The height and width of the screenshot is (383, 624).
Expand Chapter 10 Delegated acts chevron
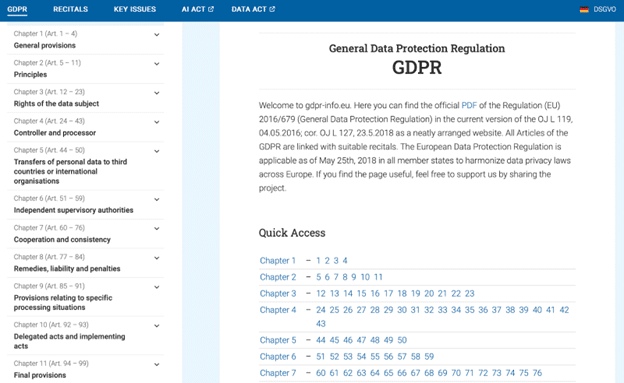157,325
